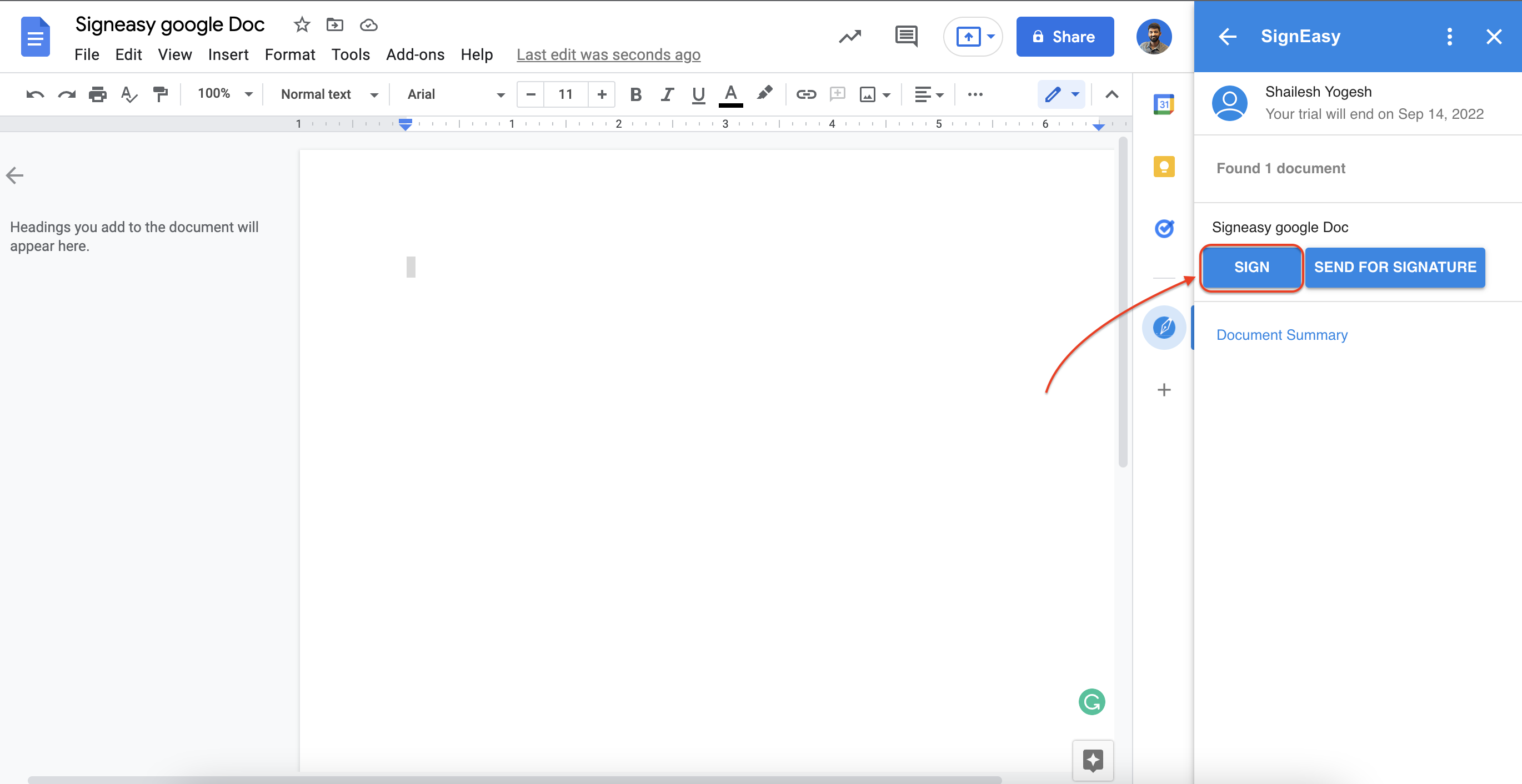The image size is (1522, 784).
Task: Click the Redo icon
Action: tap(67, 94)
